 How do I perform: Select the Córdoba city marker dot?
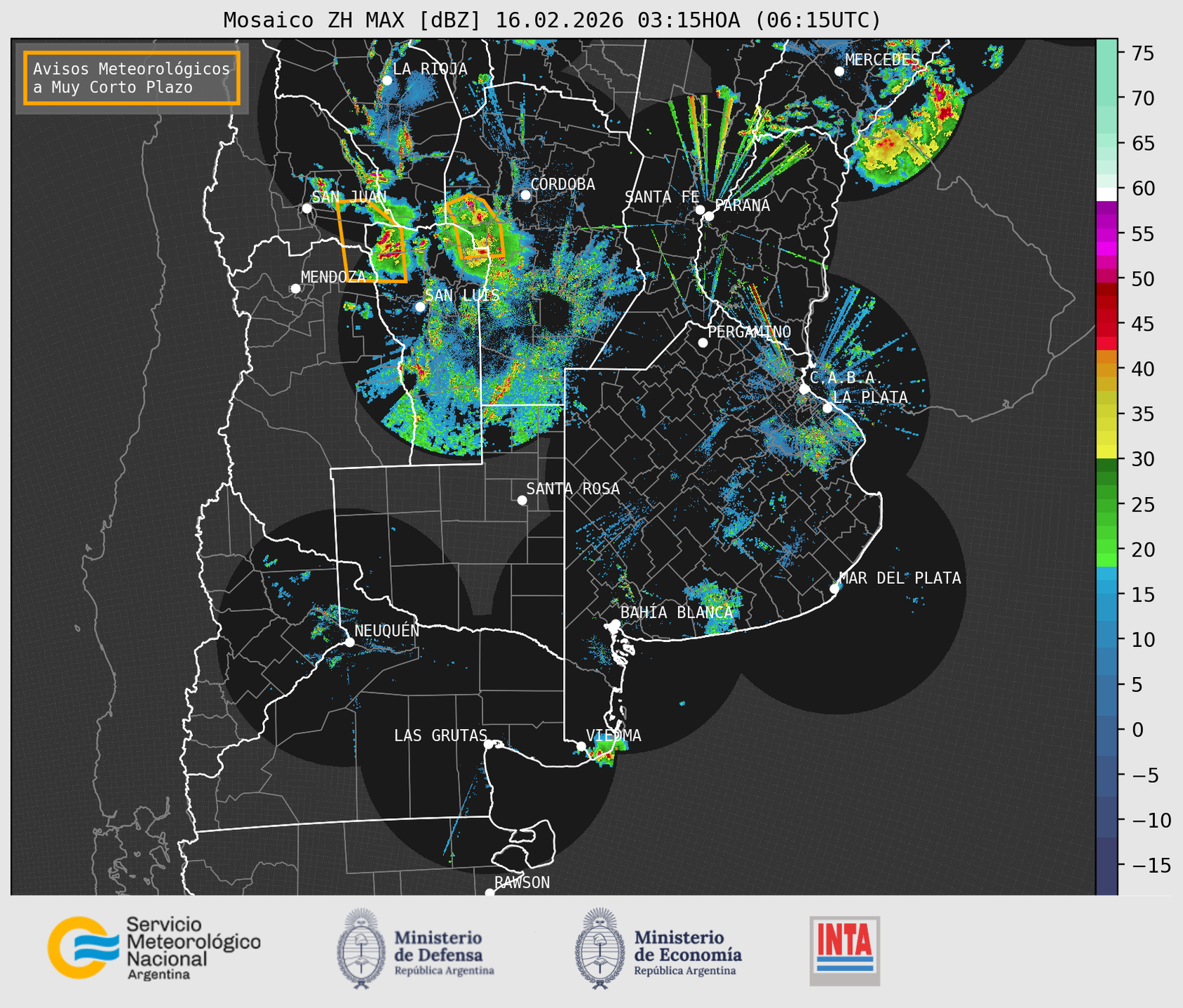tap(525, 195)
